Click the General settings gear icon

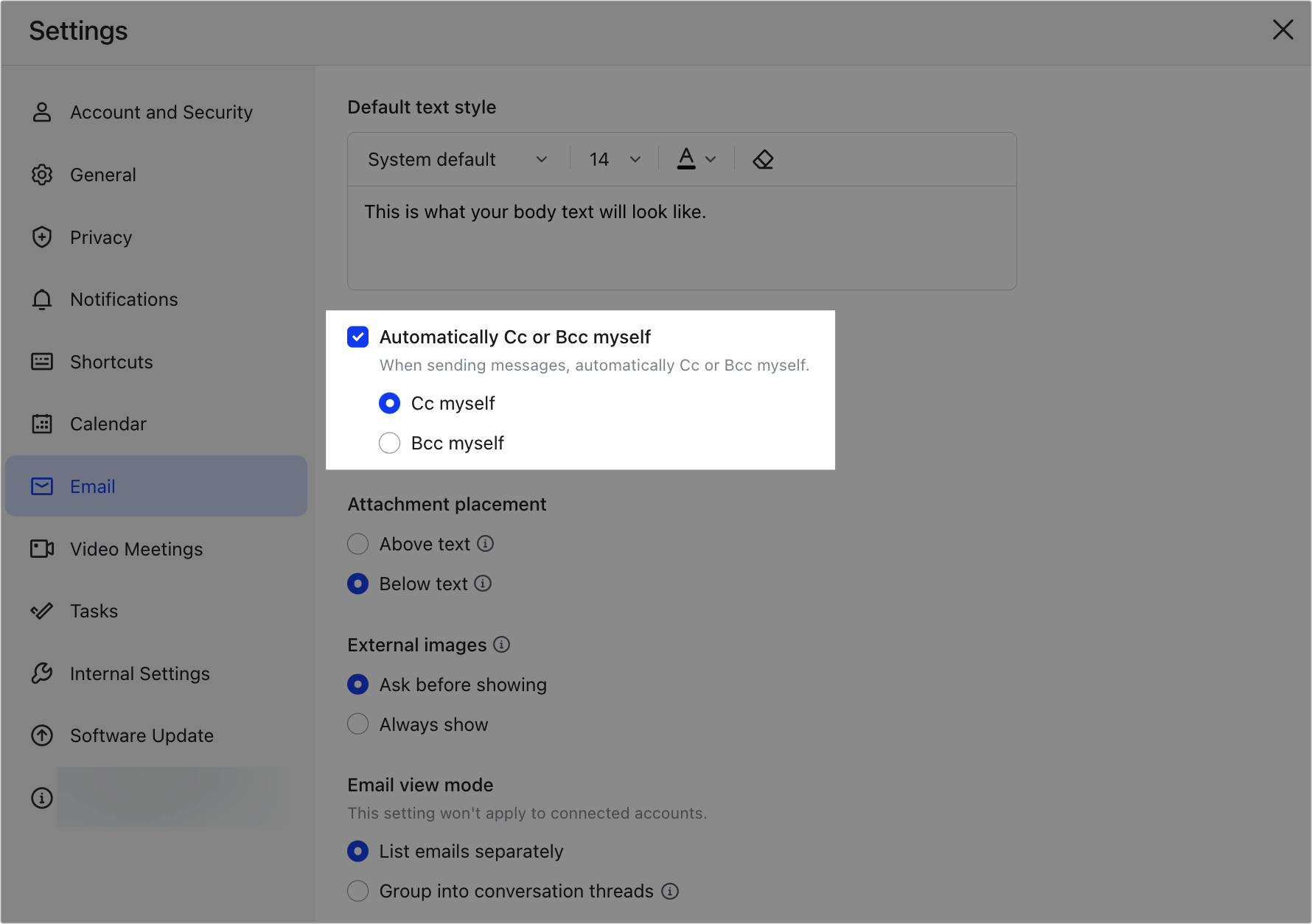[x=42, y=175]
